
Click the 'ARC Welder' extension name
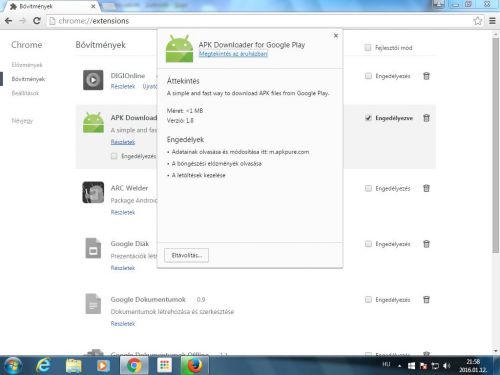129,188
